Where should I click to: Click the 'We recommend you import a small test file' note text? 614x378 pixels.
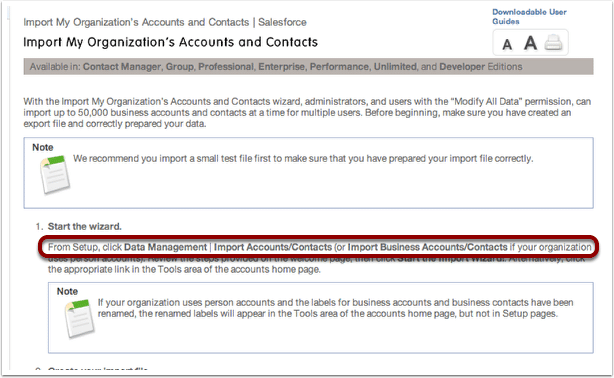tap(303, 159)
